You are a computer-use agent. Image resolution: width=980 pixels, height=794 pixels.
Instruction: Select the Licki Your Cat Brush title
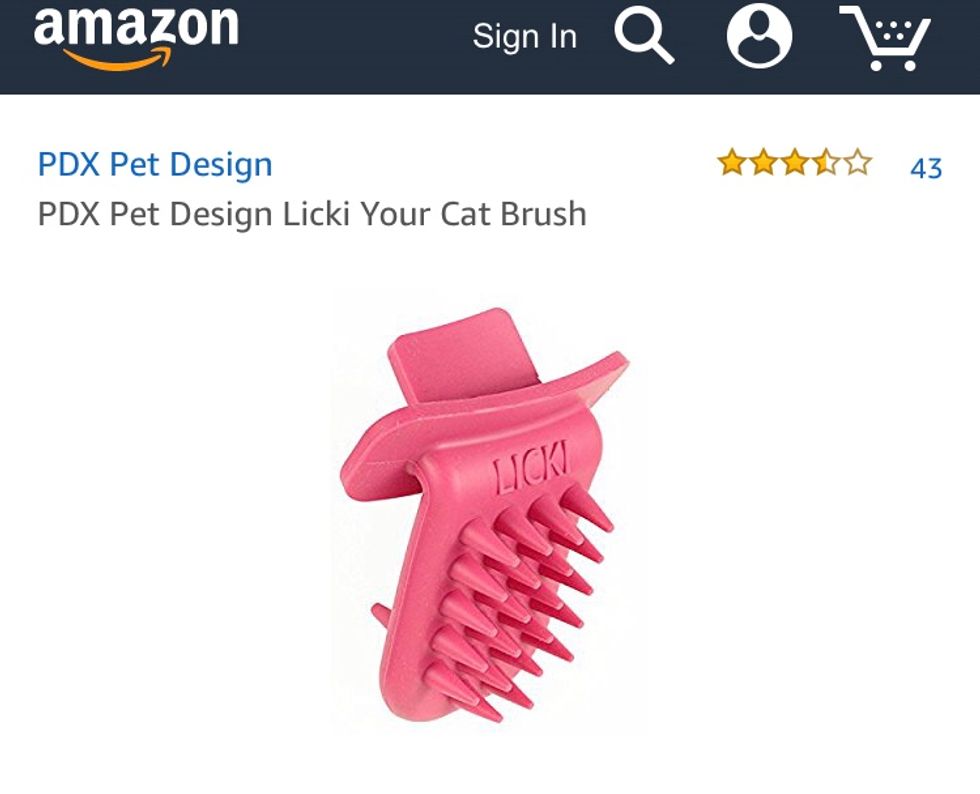tap(312, 214)
